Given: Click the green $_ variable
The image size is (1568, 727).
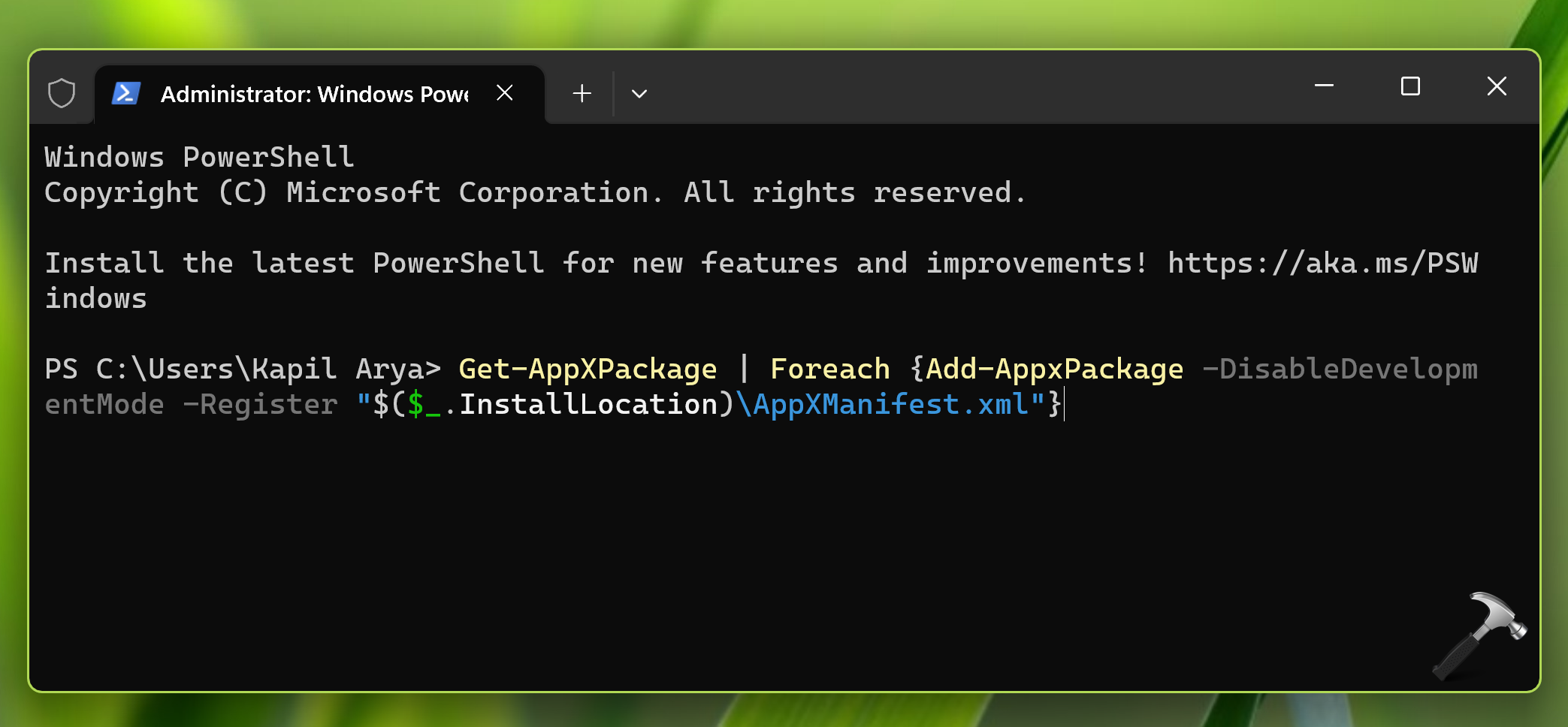Looking at the screenshot, I should (424, 405).
